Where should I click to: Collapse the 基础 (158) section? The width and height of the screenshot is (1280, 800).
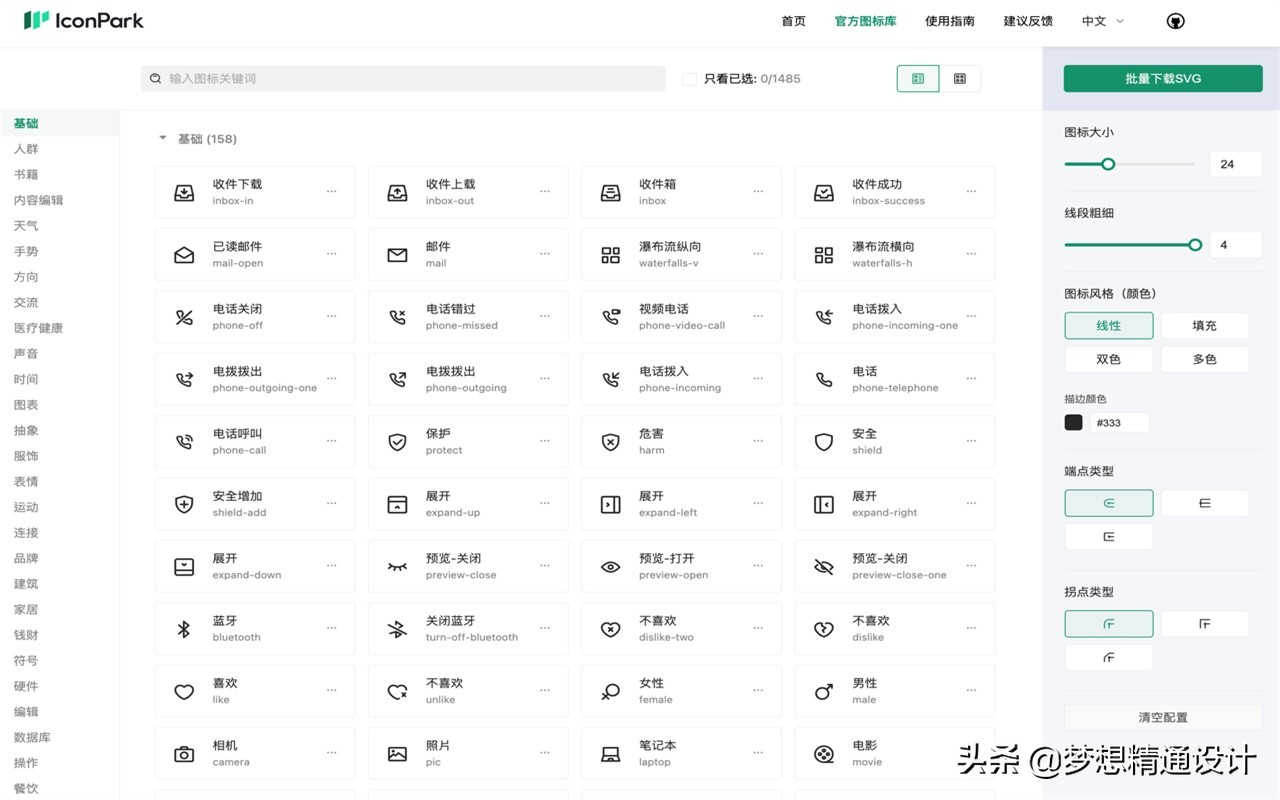[x=163, y=138]
